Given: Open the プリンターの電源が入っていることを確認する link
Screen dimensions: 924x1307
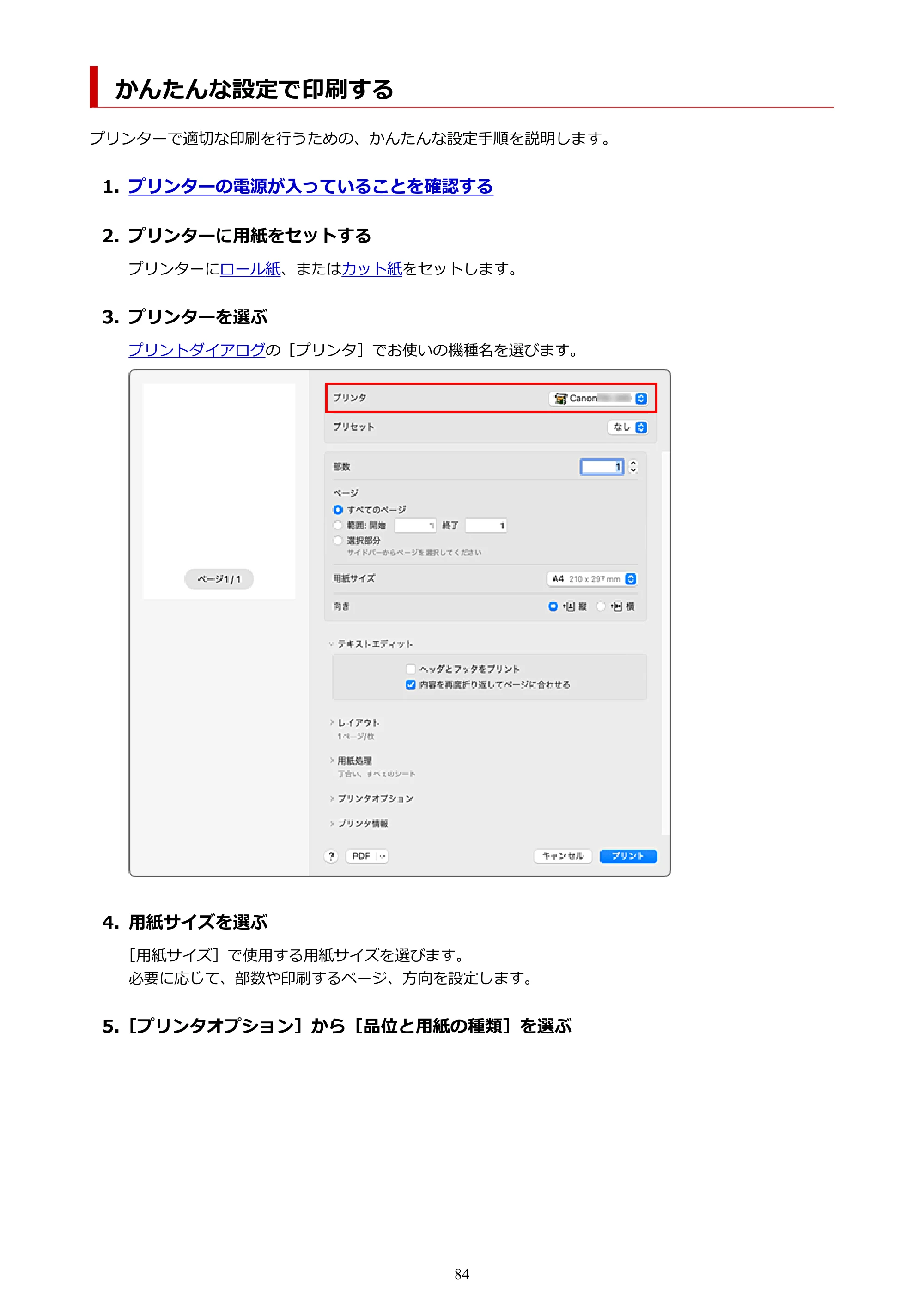Looking at the screenshot, I should (310, 186).
